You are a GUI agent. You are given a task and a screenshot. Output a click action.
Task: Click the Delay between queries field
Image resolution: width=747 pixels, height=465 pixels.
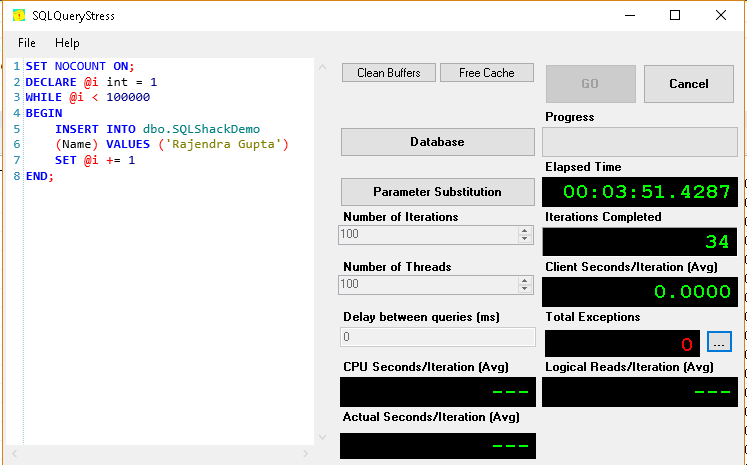click(437, 338)
